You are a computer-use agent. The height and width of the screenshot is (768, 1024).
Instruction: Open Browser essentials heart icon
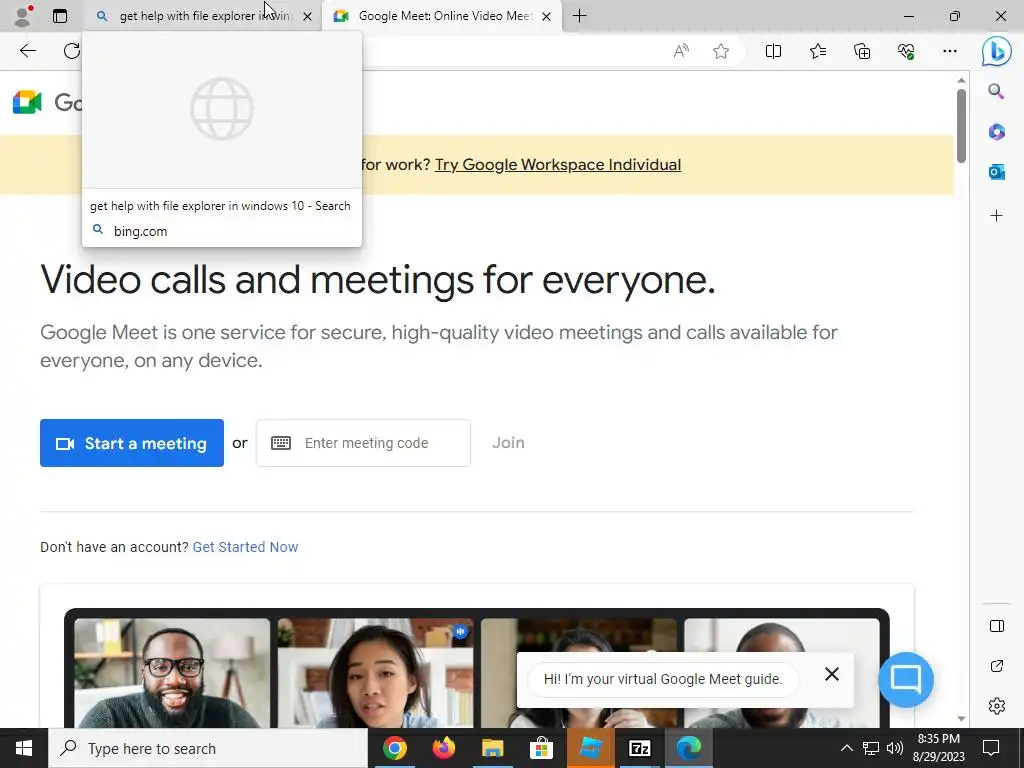pyautogui.click(x=906, y=51)
